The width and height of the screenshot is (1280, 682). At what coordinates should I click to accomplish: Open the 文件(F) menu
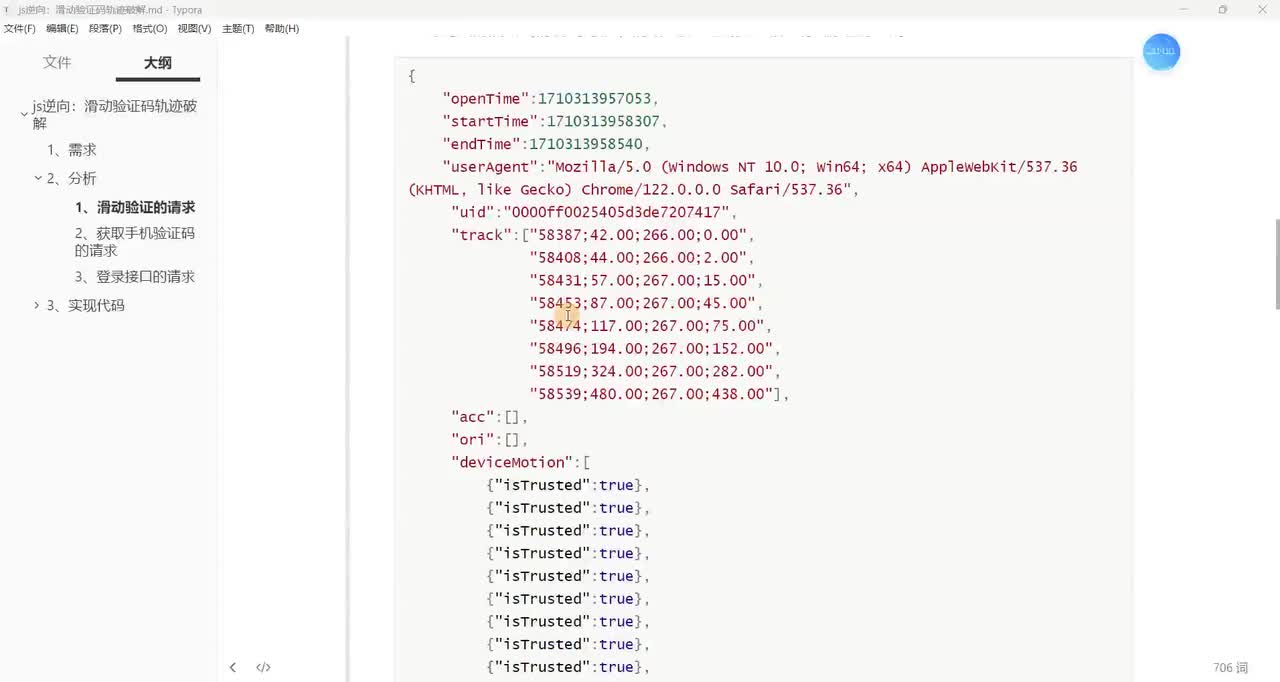pyautogui.click(x=20, y=29)
